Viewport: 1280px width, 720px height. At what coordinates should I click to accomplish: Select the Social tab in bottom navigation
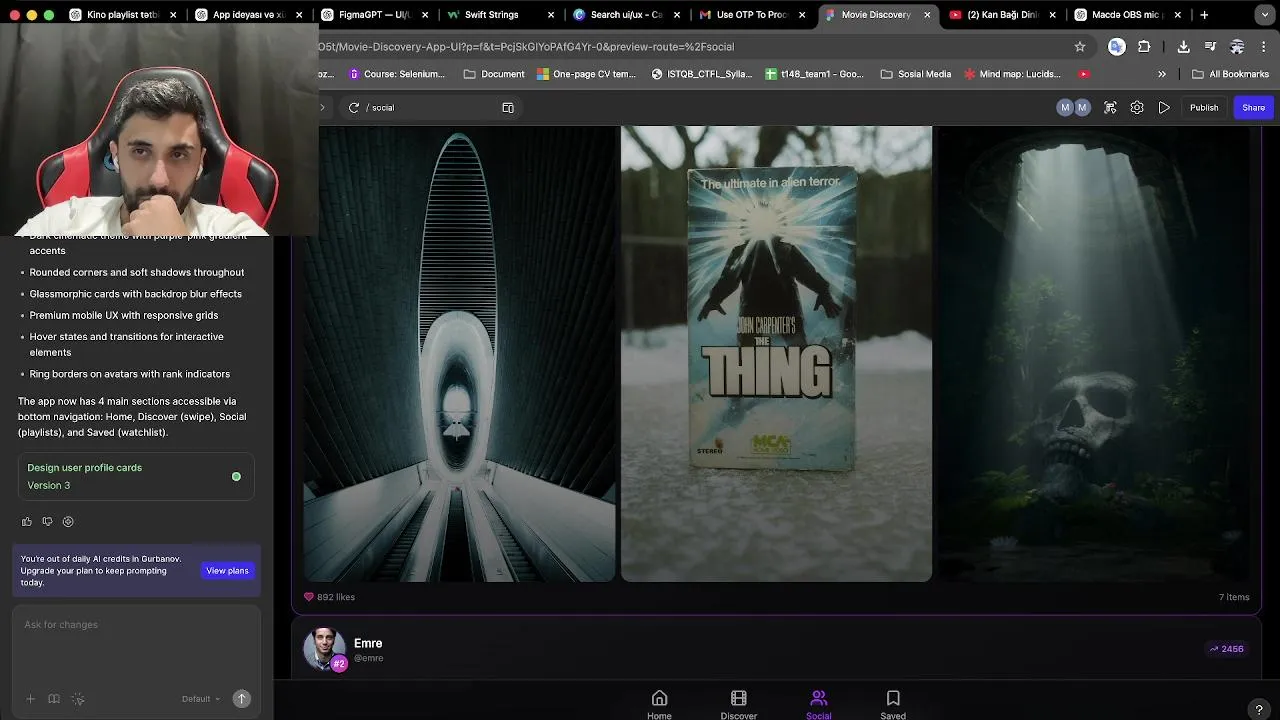tap(819, 704)
